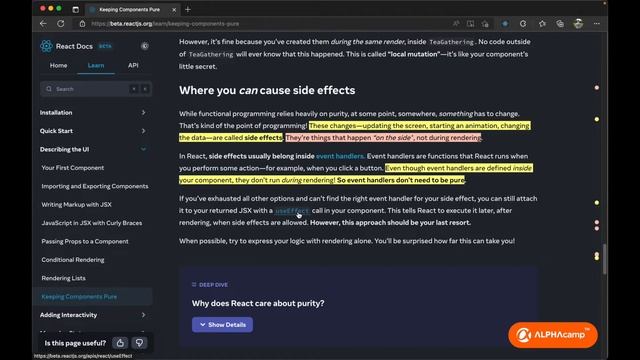Click the Deep Dive section icon
The image size is (640, 360).
[194, 284]
